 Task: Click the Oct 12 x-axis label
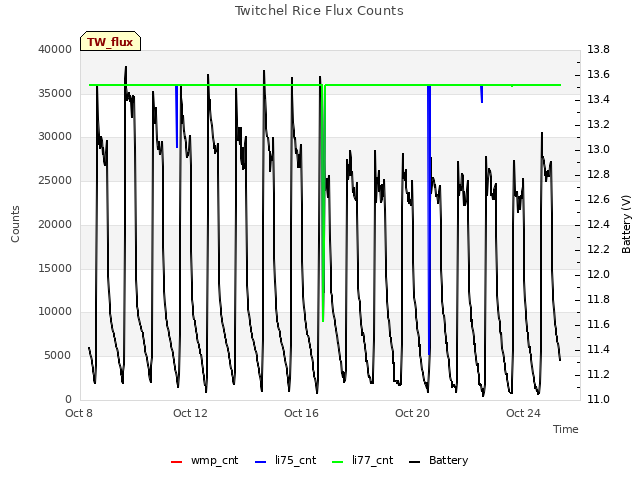[x=190, y=413]
